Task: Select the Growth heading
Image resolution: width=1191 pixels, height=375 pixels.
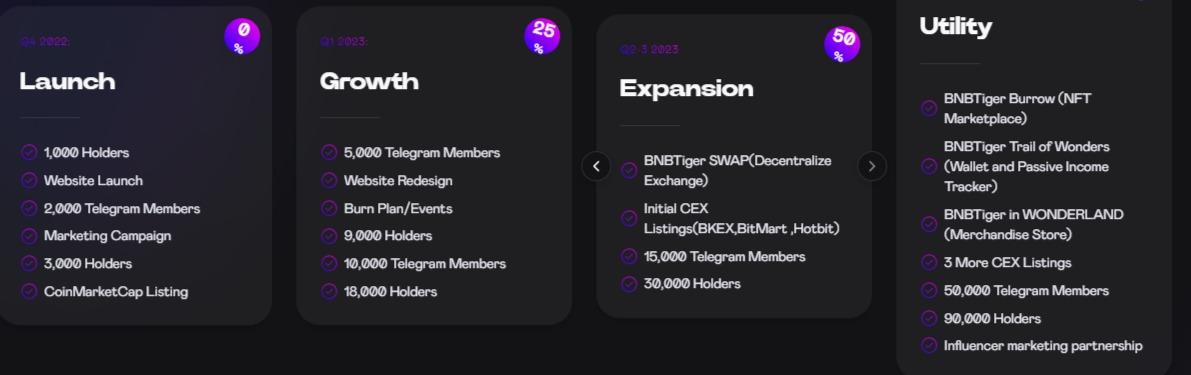Action: [369, 81]
